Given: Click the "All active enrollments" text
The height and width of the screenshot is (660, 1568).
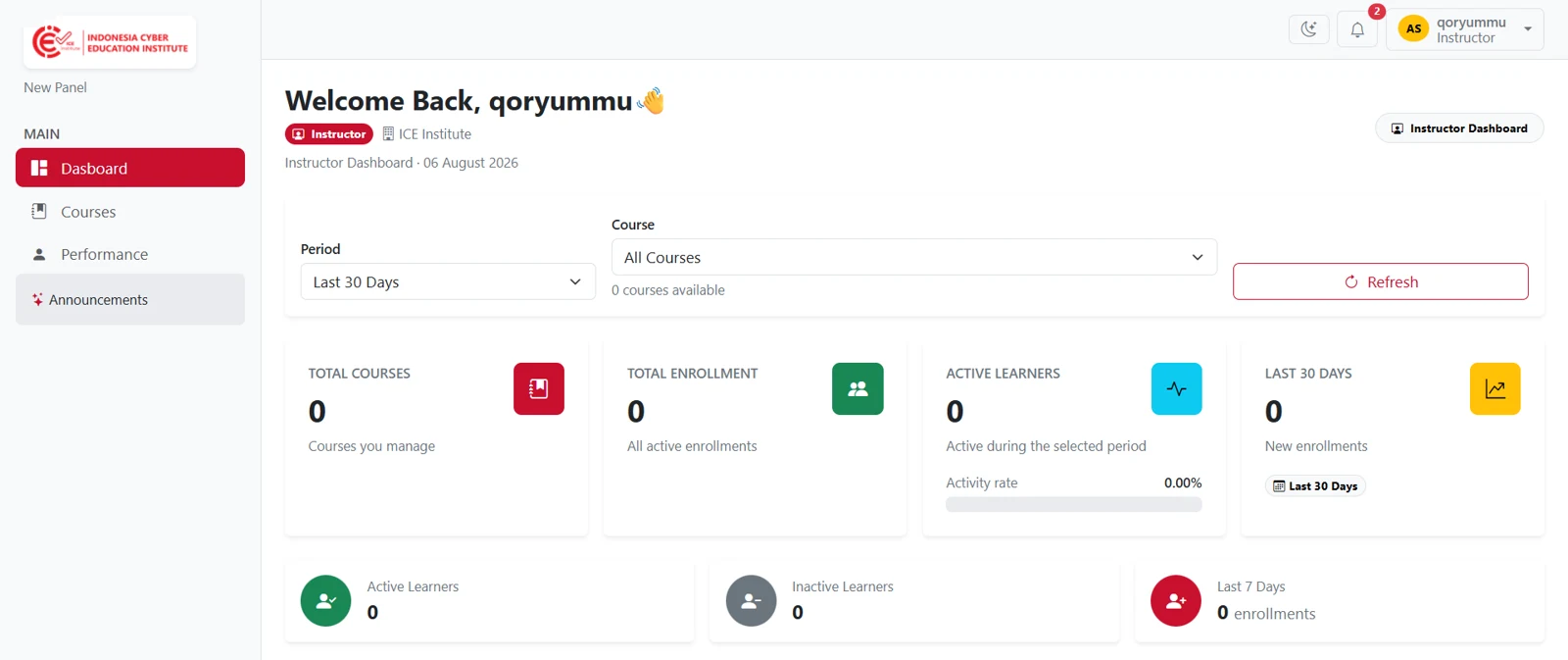Looking at the screenshot, I should click(x=692, y=446).
